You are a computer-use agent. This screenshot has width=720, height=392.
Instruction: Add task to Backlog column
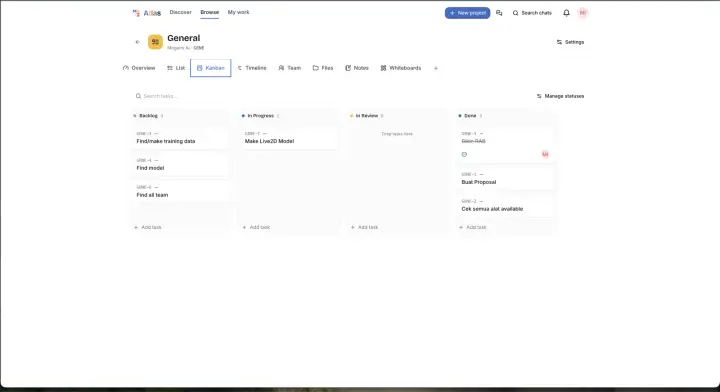pyautogui.click(x=148, y=227)
